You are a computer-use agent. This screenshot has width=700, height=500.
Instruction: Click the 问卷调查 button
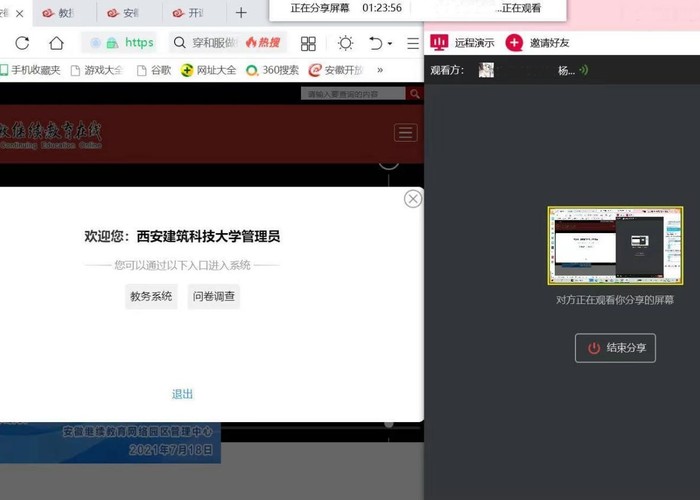tap(214, 296)
